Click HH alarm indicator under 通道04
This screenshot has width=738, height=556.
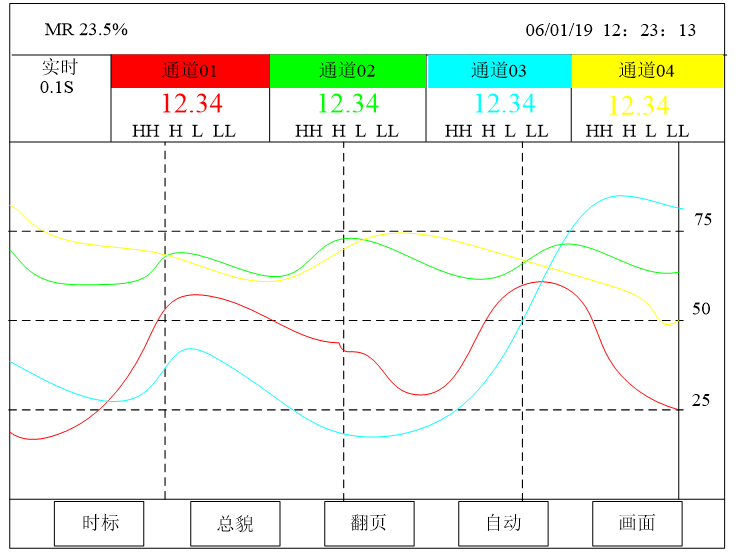pos(599,131)
